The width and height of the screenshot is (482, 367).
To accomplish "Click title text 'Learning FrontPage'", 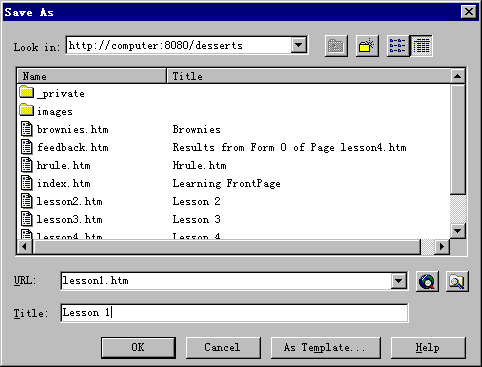I will tap(227, 184).
